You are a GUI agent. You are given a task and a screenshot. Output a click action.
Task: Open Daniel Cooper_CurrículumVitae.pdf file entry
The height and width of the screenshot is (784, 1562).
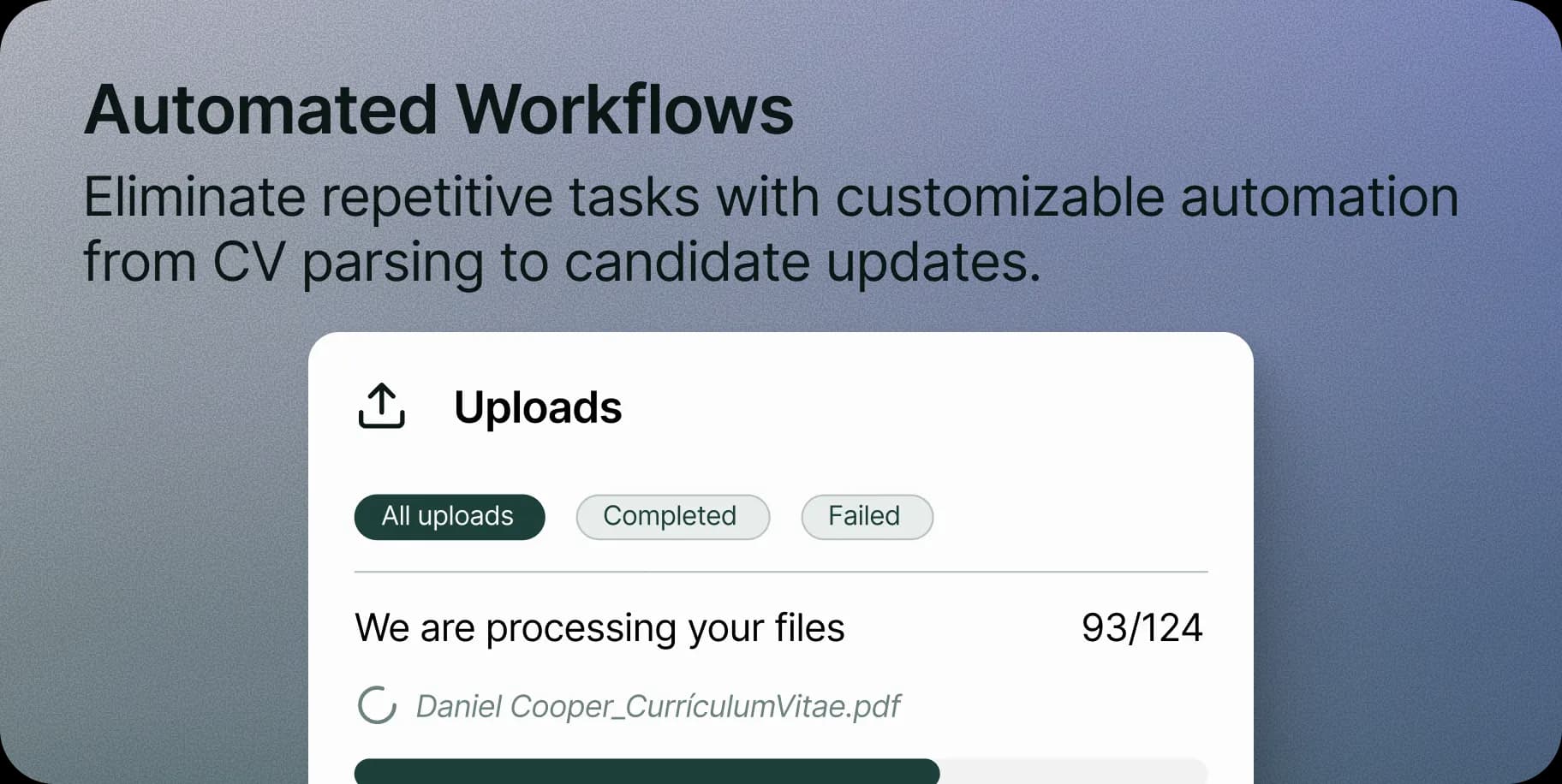[658, 706]
